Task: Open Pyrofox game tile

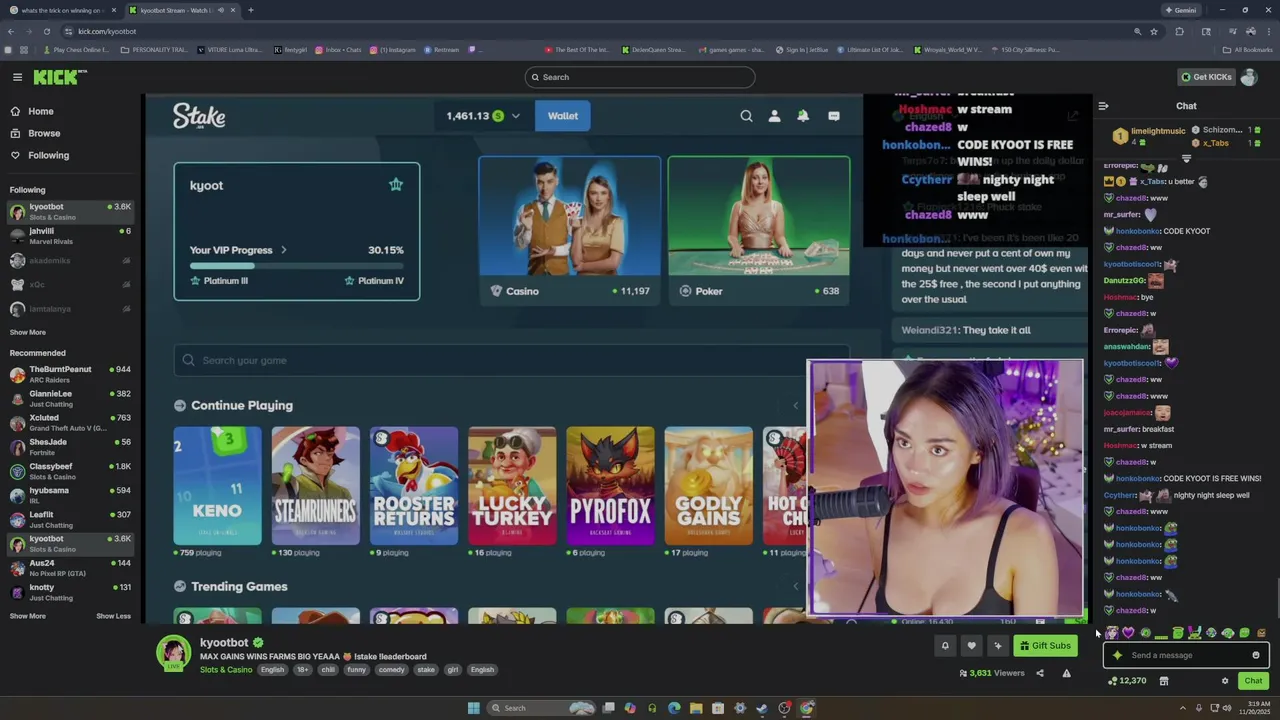Action: click(x=610, y=486)
